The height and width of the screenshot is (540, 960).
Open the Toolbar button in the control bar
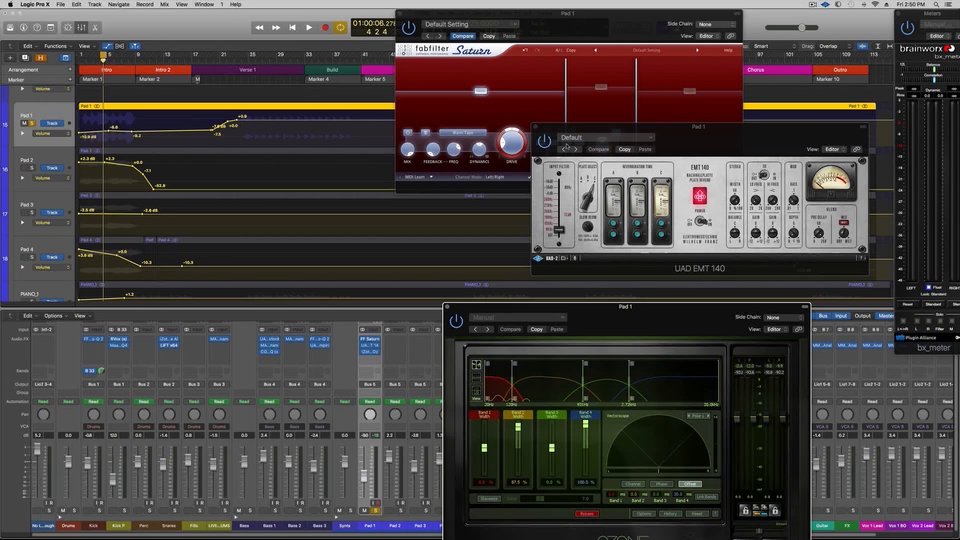point(51,28)
